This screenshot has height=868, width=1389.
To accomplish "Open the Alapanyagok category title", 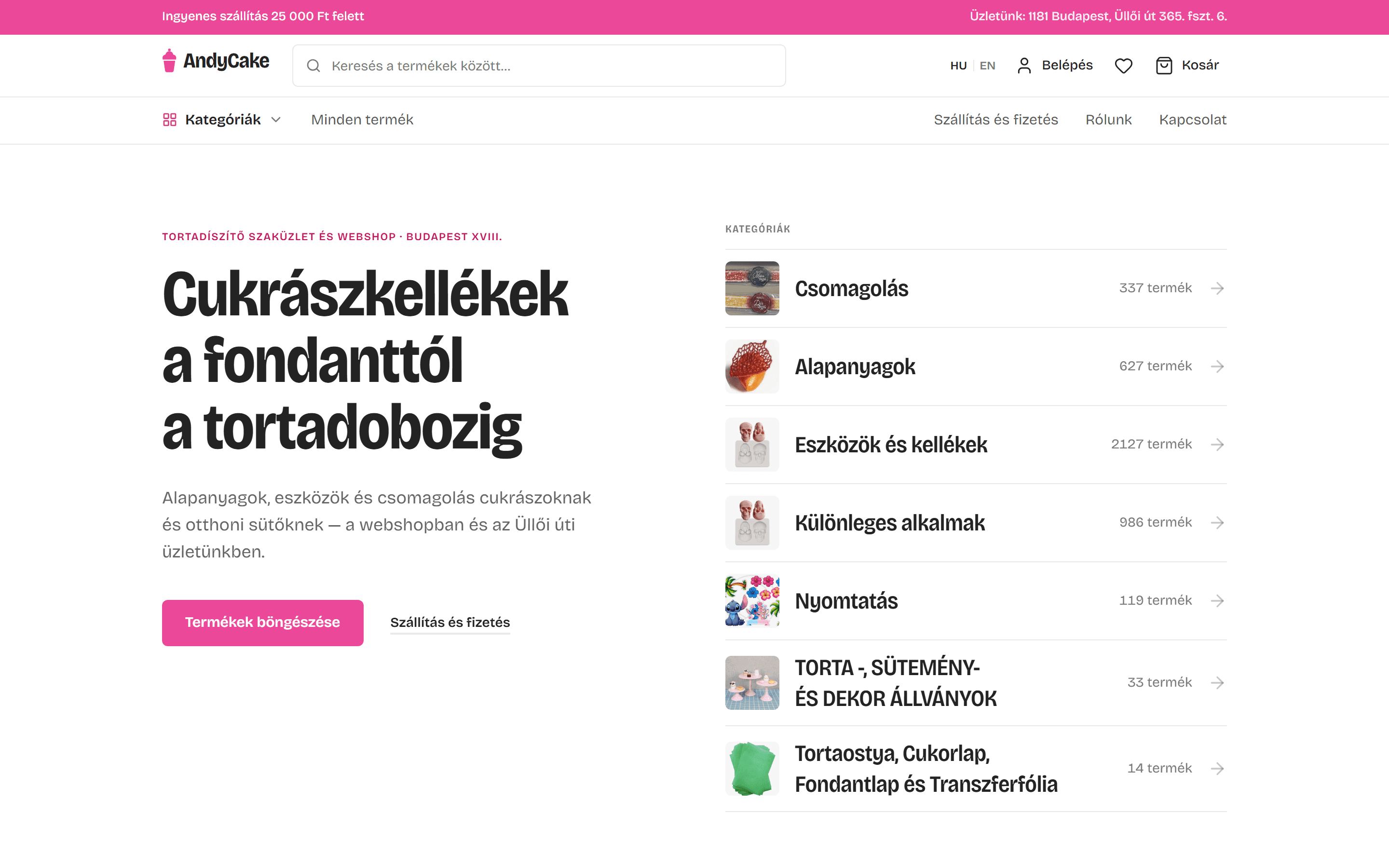I will point(855,366).
